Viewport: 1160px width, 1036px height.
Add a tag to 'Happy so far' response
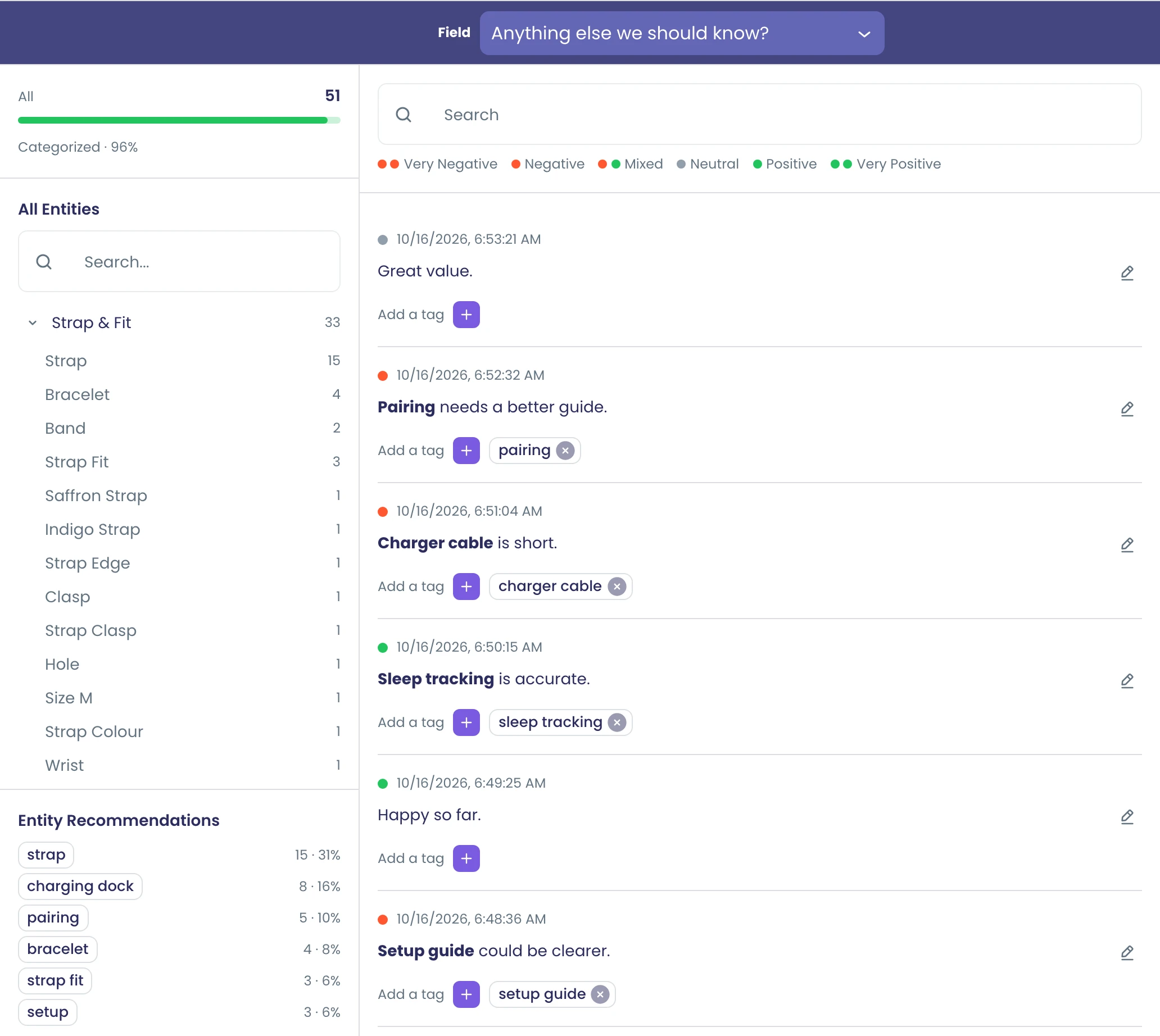(466, 858)
